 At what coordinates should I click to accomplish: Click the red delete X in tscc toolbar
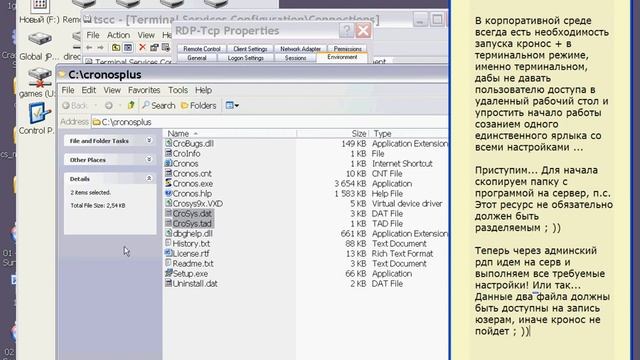pos(142,48)
